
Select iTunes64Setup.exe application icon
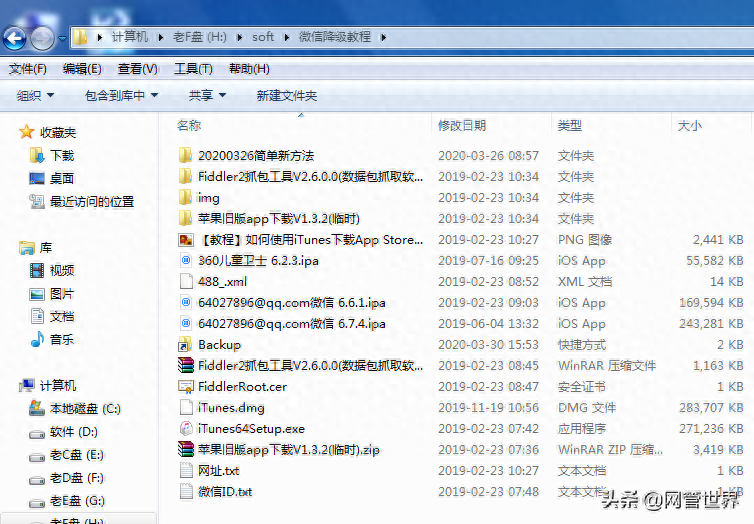tap(186, 428)
